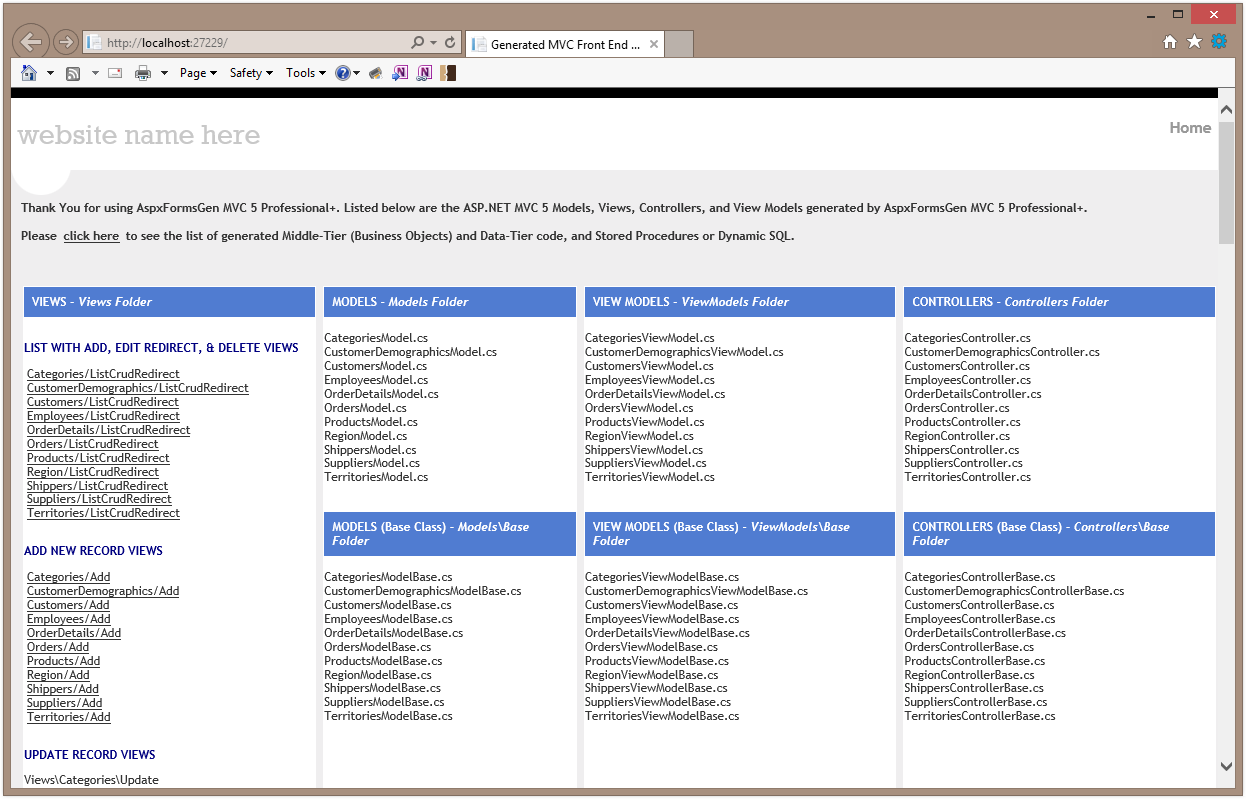Click the vertical scrollbar thumb
Screen dimensions: 1246x799
pyautogui.click(x=1227, y=182)
